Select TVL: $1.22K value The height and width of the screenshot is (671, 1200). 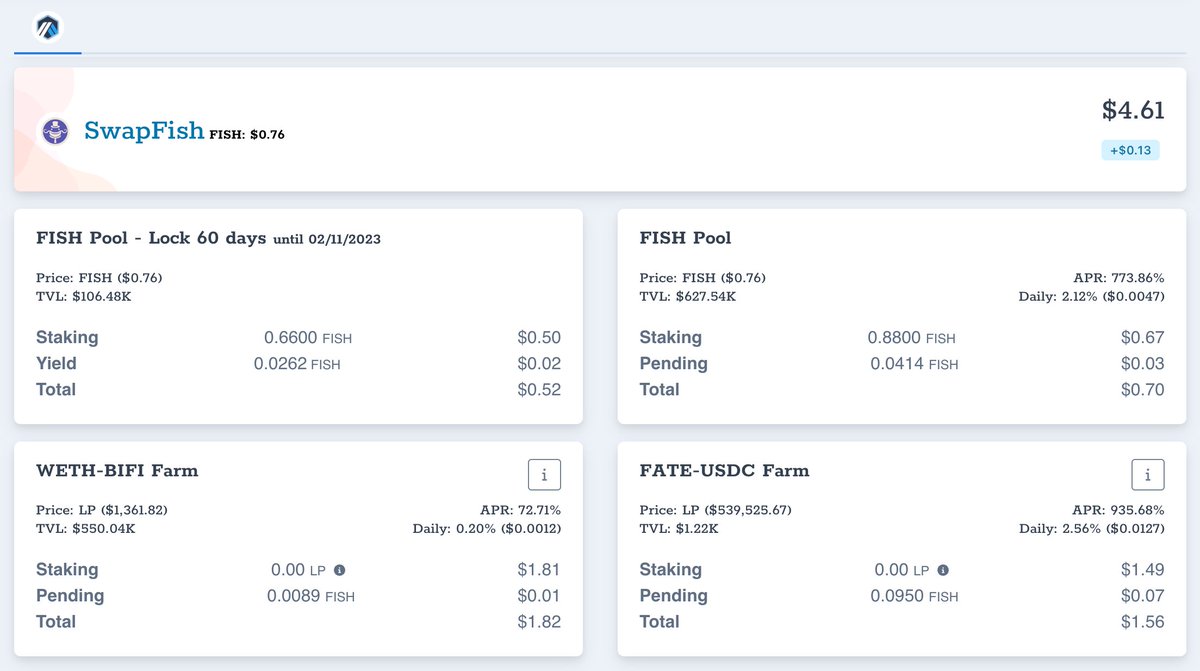click(x=680, y=528)
